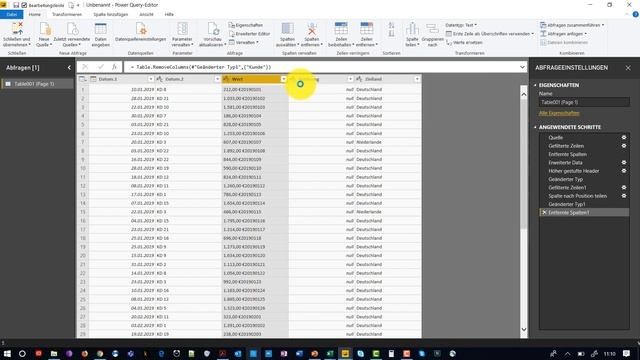Screen dimensions: 640x360
Task: Click Spalten entfernen icon
Action: (x=312, y=29)
